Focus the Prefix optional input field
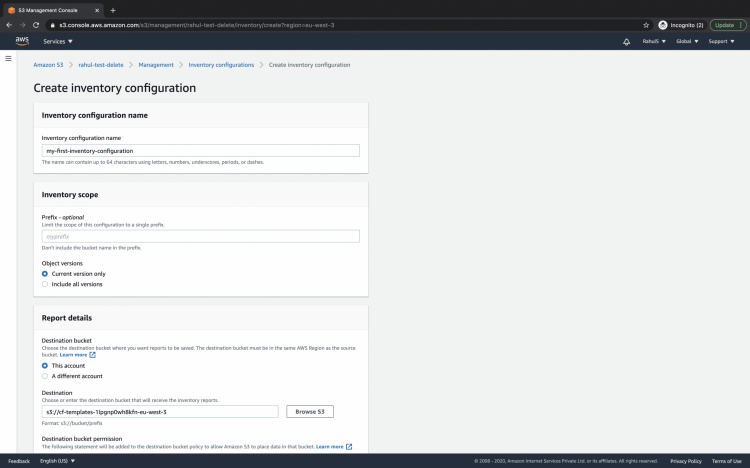This screenshot has height=468, width=750. click(x=200, y=236)
